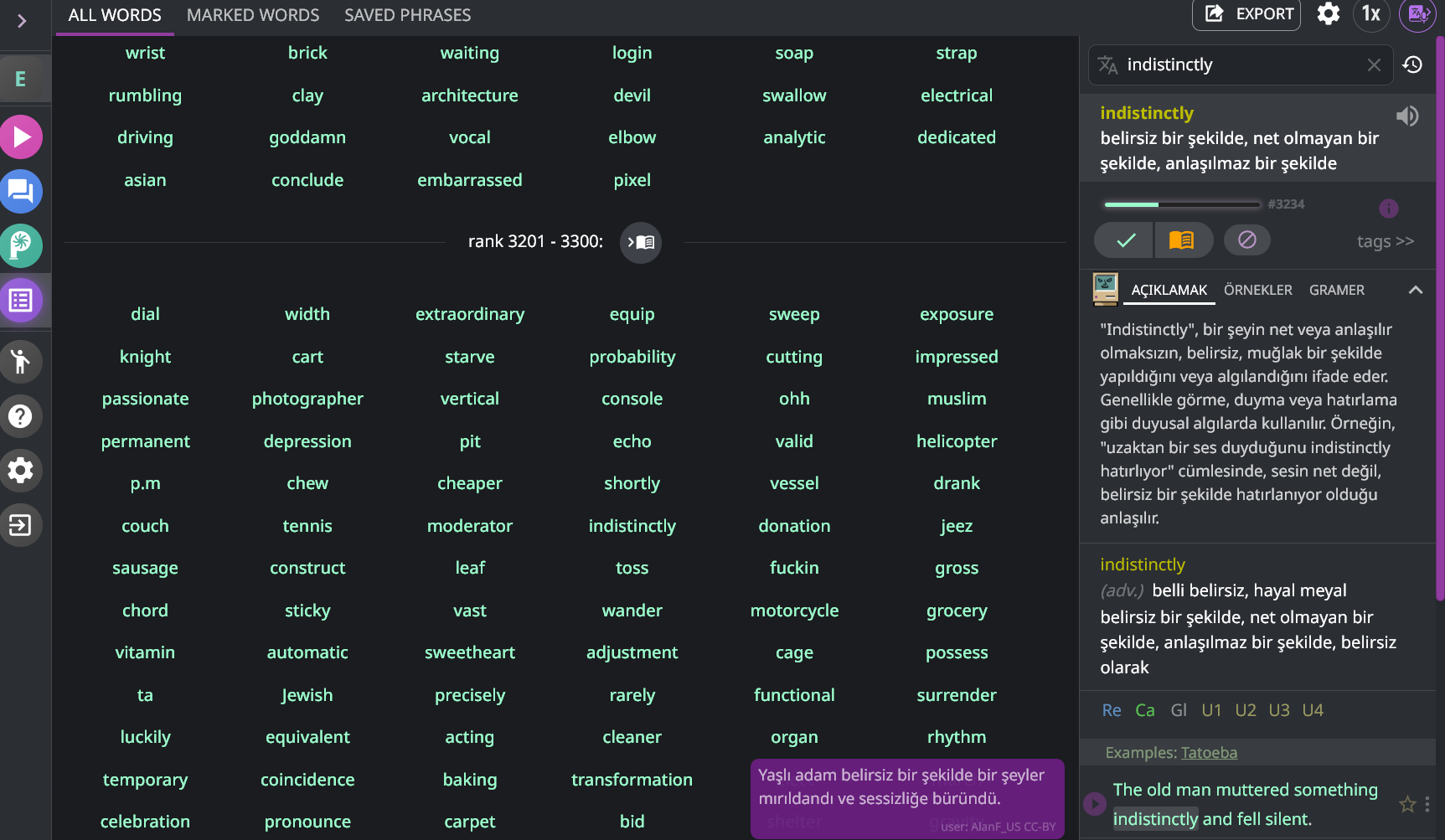
Task: Open the Ca dictionary link
Action: pyautogui.click(x=1145, y=710)
